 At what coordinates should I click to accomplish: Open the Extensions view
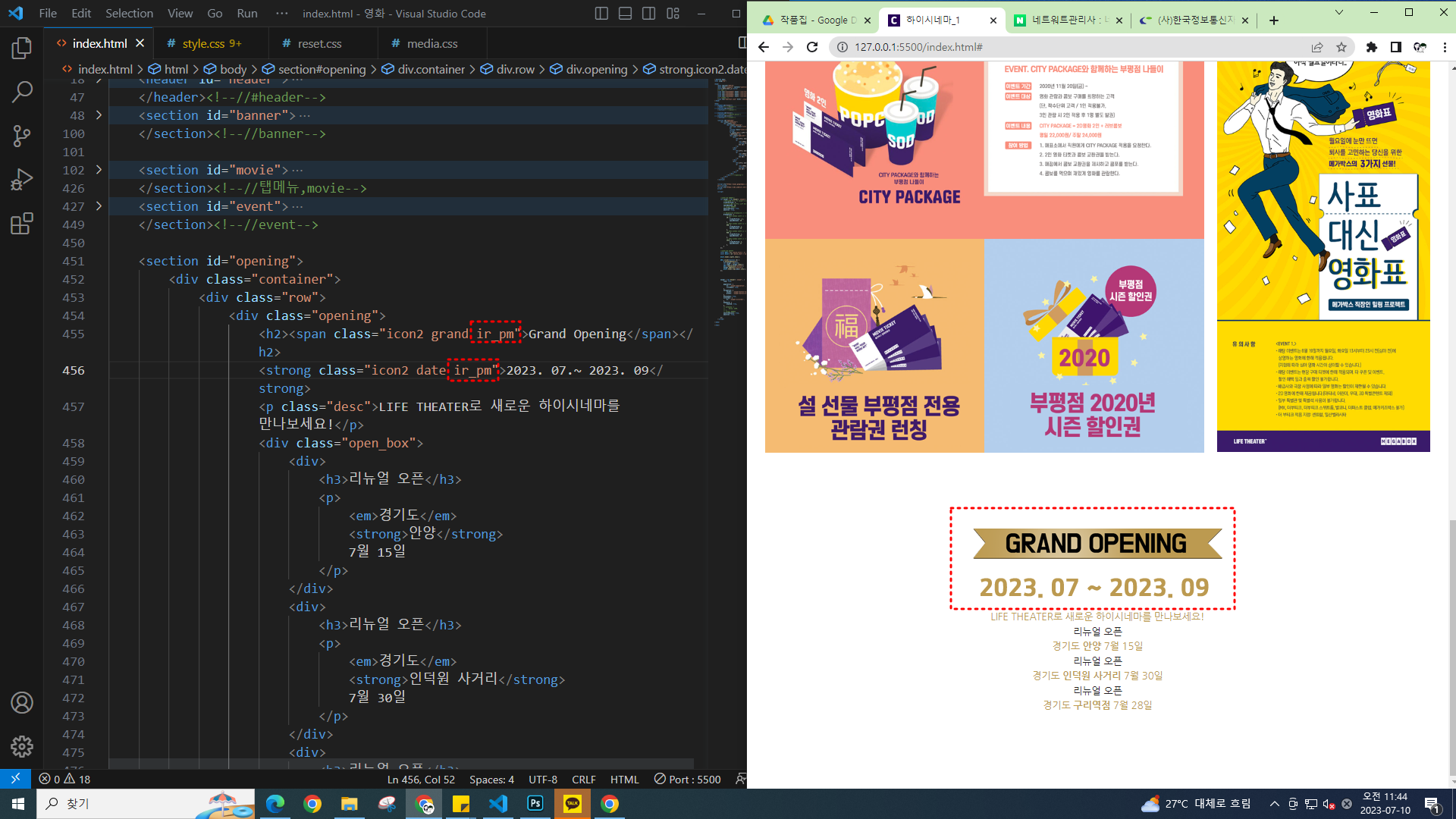(x=21, y=224)
